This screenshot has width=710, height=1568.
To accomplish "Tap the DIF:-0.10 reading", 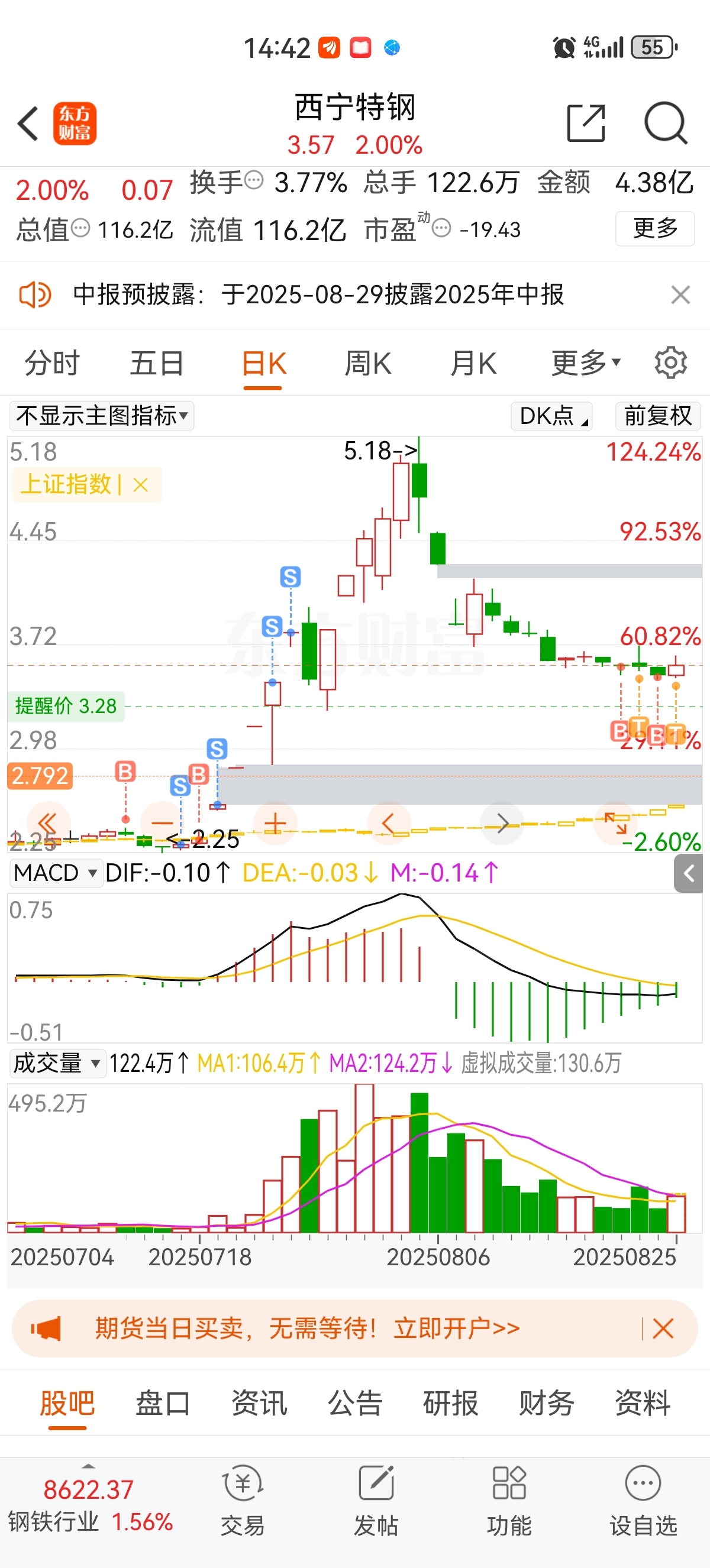I will 167,873.
